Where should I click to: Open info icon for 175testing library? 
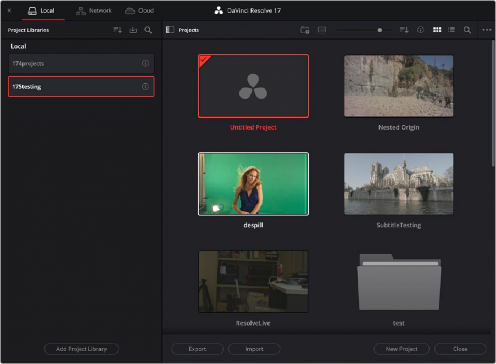click(x=145, y=87)
